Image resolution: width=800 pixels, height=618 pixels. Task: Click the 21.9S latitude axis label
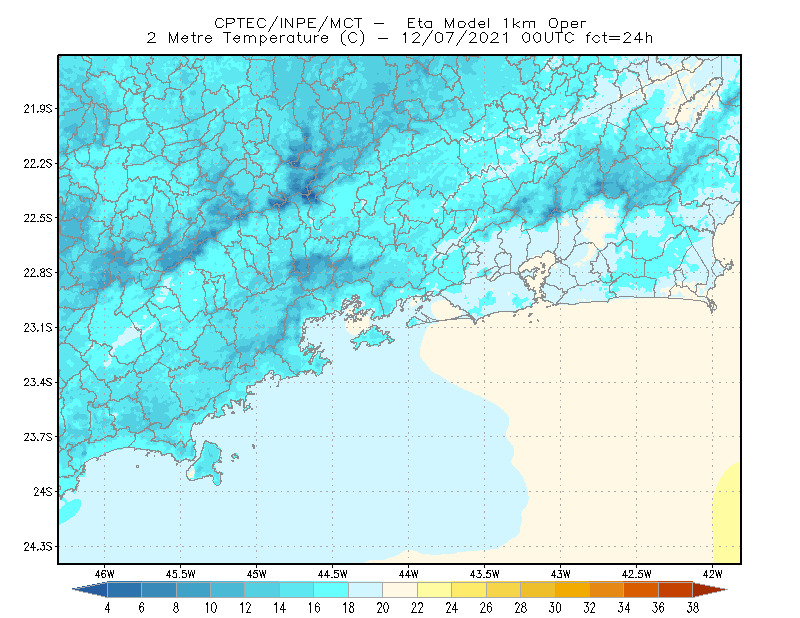tap(37, 108)
